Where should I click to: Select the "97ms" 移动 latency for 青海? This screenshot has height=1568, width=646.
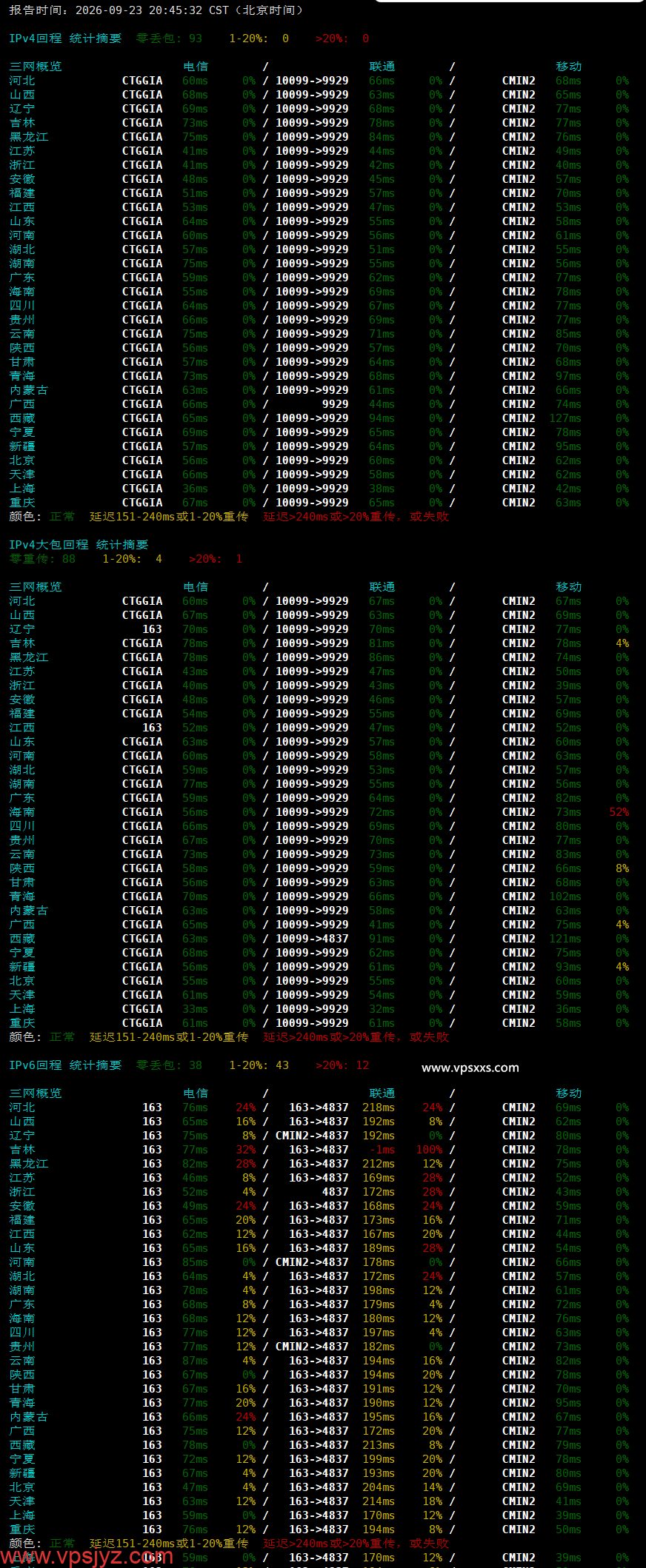(568, 376)
